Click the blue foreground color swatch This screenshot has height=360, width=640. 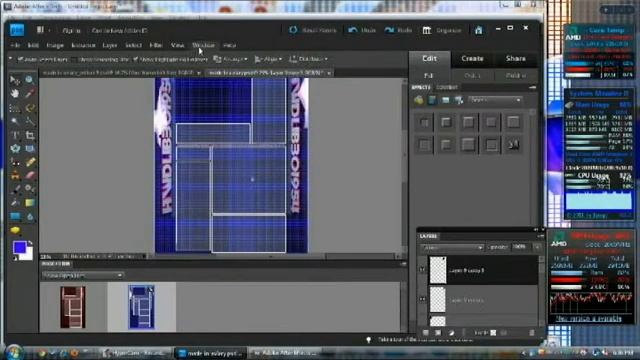pos(19,247)
